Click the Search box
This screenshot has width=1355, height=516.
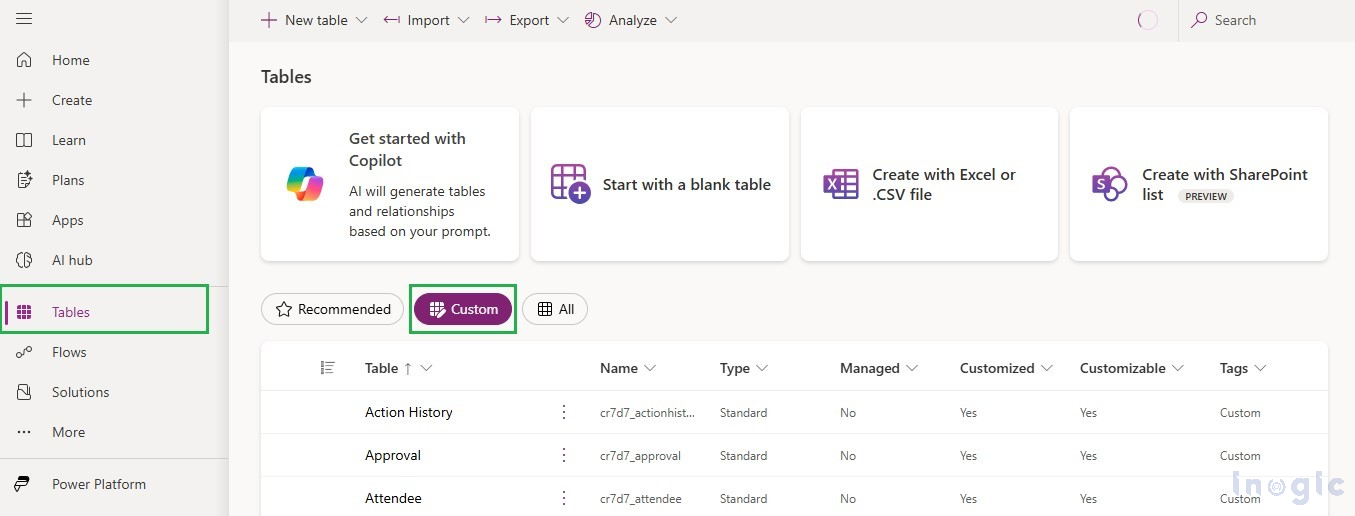click(1267, 20)
